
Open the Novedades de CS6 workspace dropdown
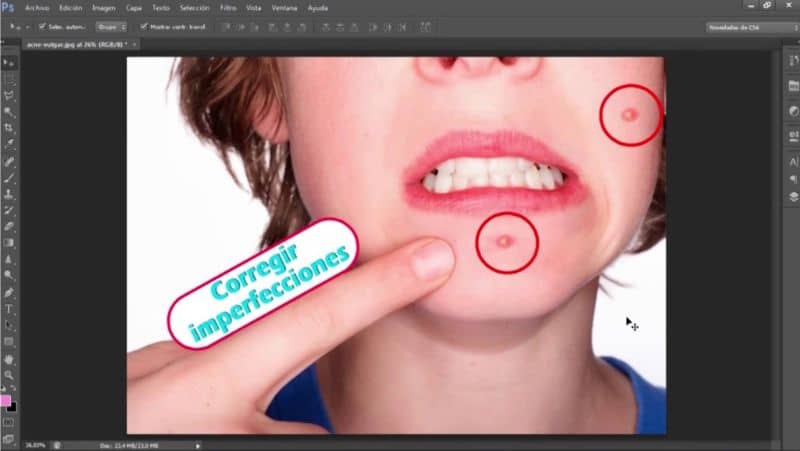tap(752, 28)
